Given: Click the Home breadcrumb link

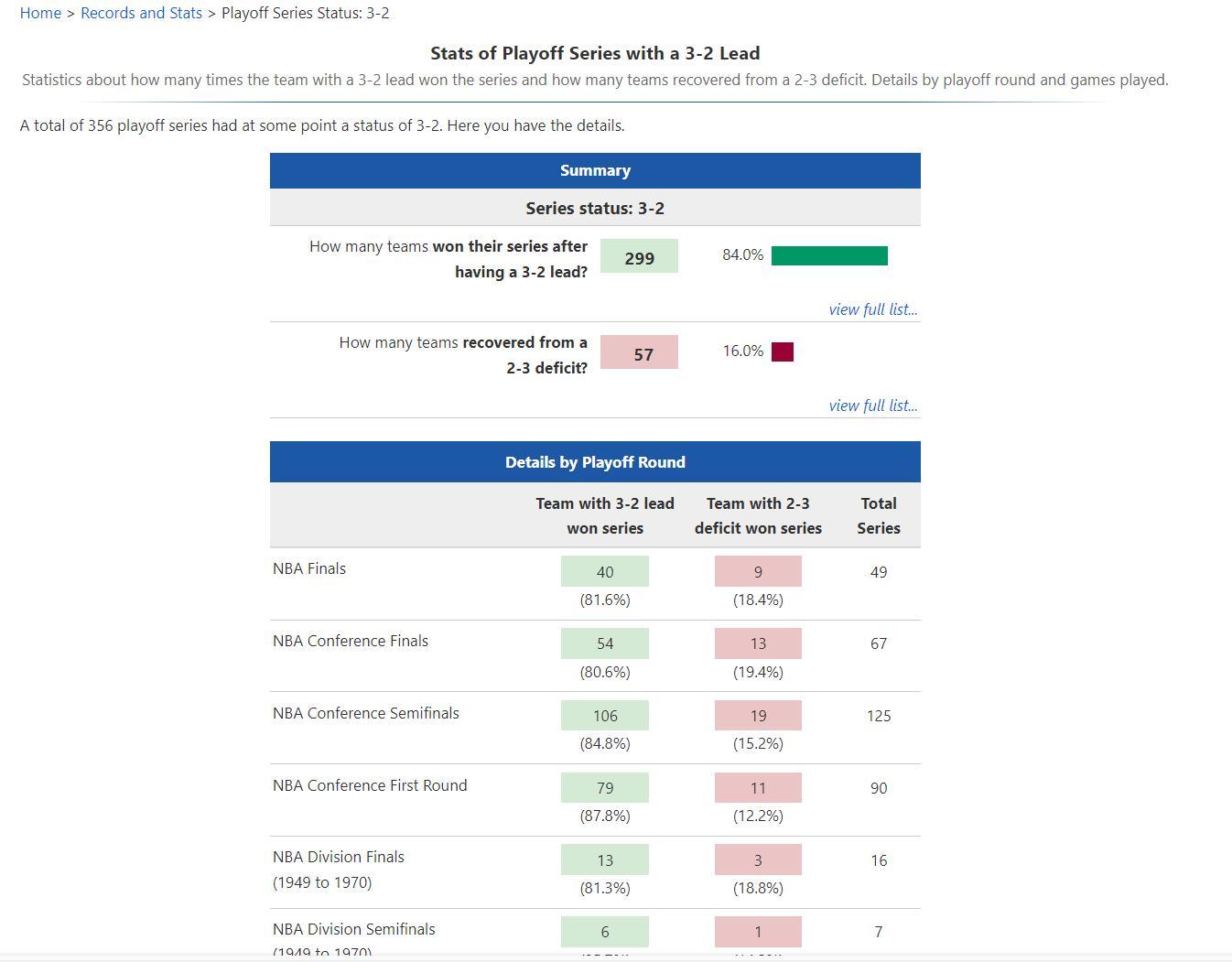Looking at the screenshot, I should pos(40,13).
